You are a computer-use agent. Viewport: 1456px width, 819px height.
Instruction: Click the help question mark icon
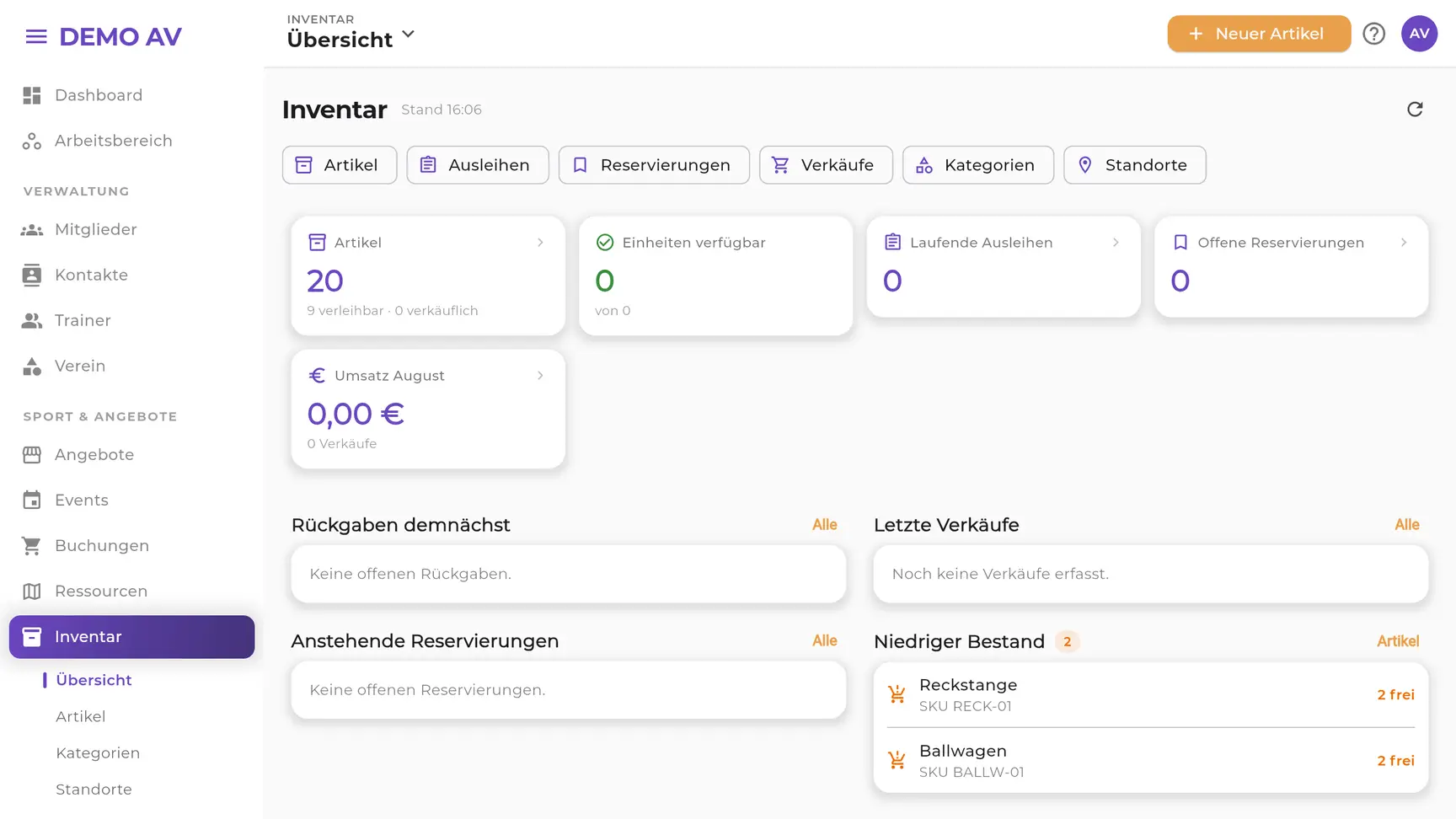(1373, 34)
